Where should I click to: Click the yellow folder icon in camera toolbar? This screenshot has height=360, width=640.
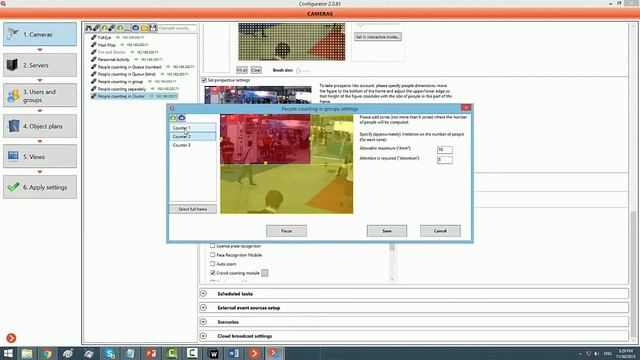(144, 28)
